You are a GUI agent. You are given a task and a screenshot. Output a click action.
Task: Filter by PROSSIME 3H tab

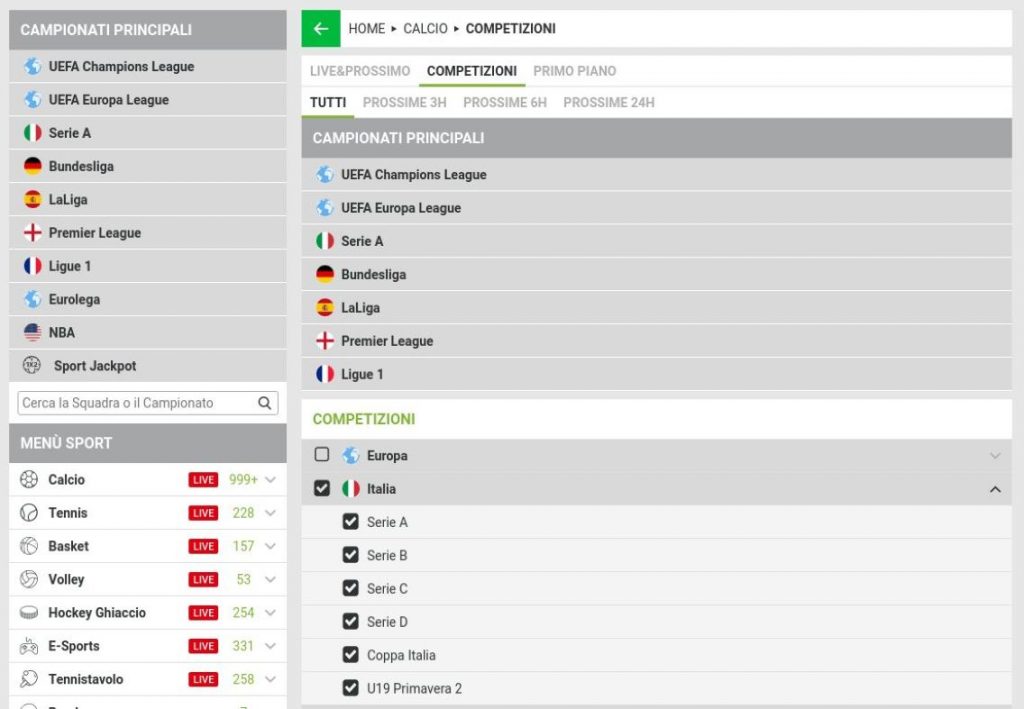pos(405,102)
